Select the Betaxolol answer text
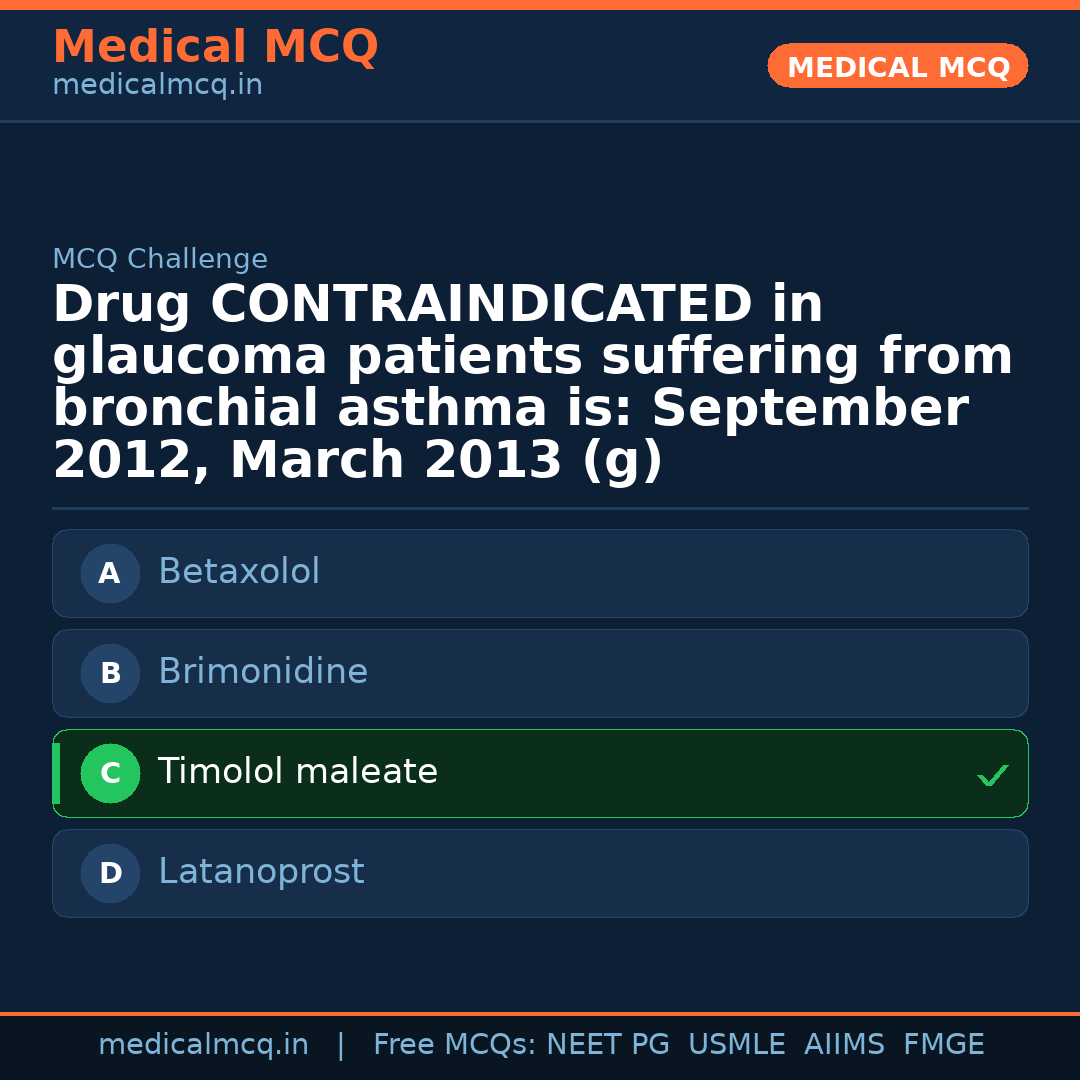This screenshot has height=1080, width=1080. point(239,572)
